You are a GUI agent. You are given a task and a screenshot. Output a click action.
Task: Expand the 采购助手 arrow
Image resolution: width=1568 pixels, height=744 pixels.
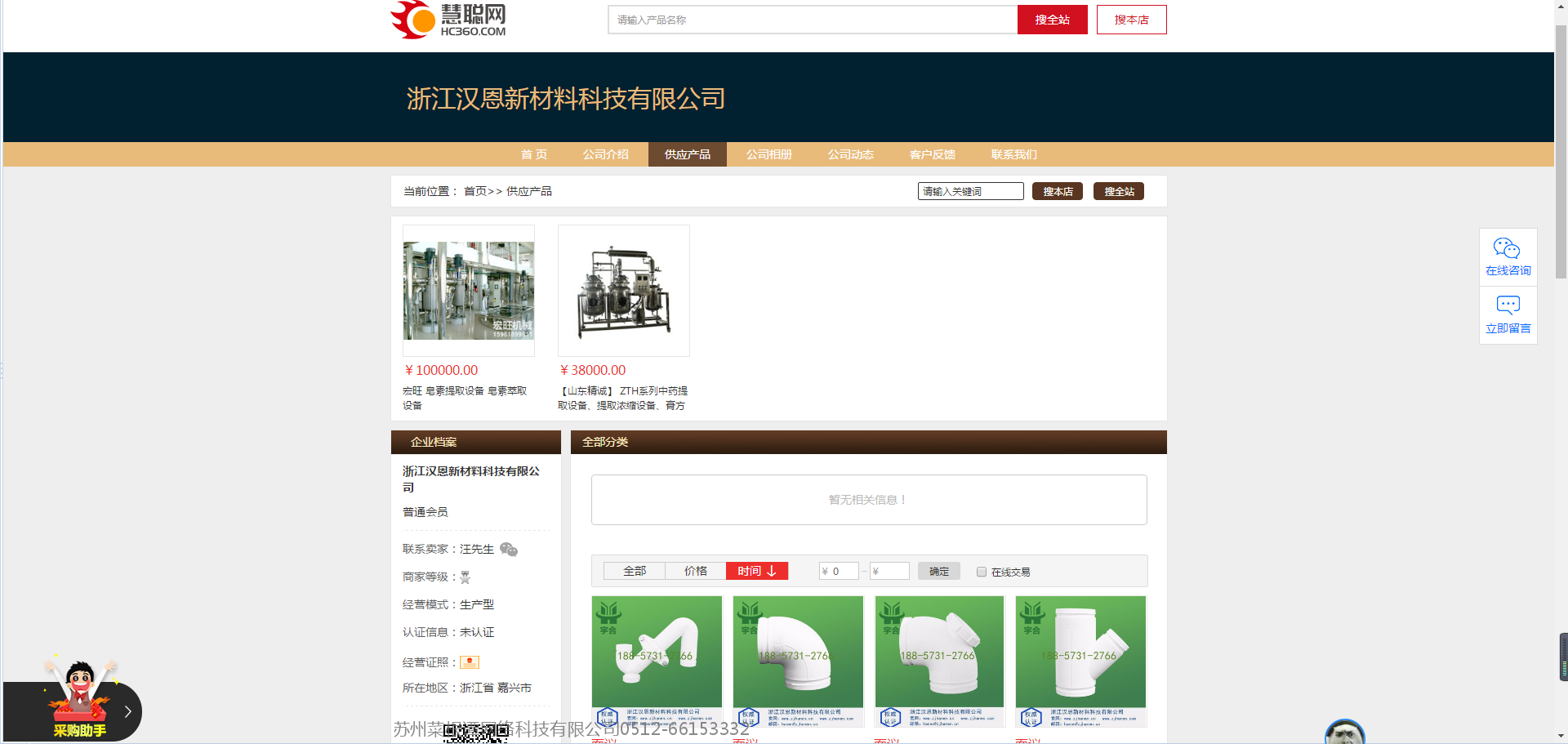coord(127,711)
